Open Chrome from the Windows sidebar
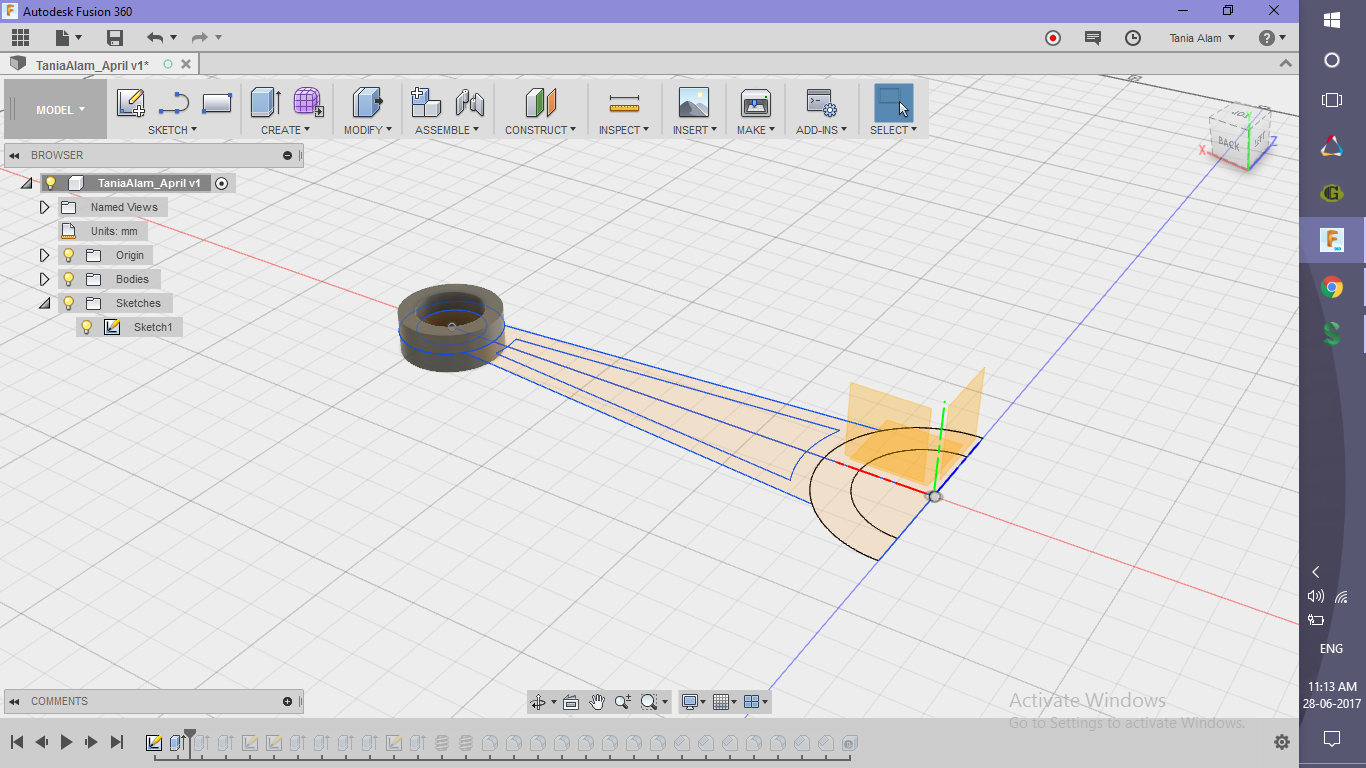The height and width of the screenshot is (768, 1366). coord(1331,288)
